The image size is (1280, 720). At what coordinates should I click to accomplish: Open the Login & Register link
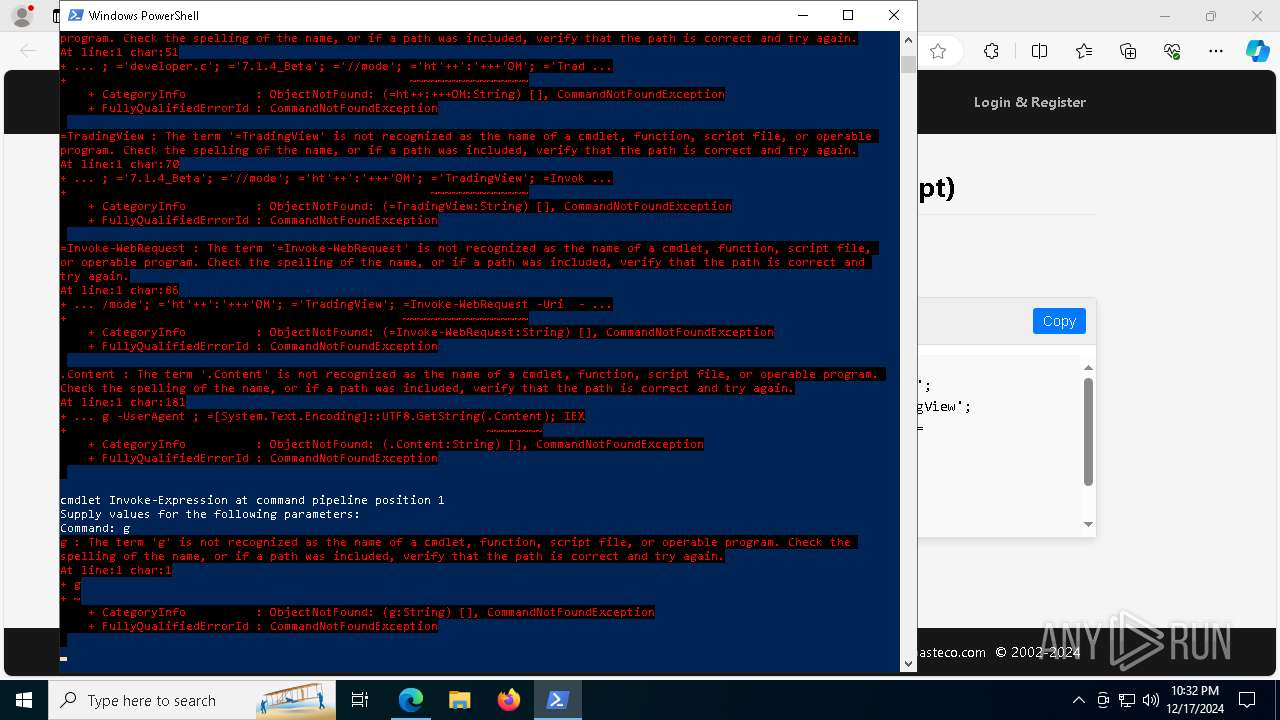pyautogui.click(x=1030, y=102)
